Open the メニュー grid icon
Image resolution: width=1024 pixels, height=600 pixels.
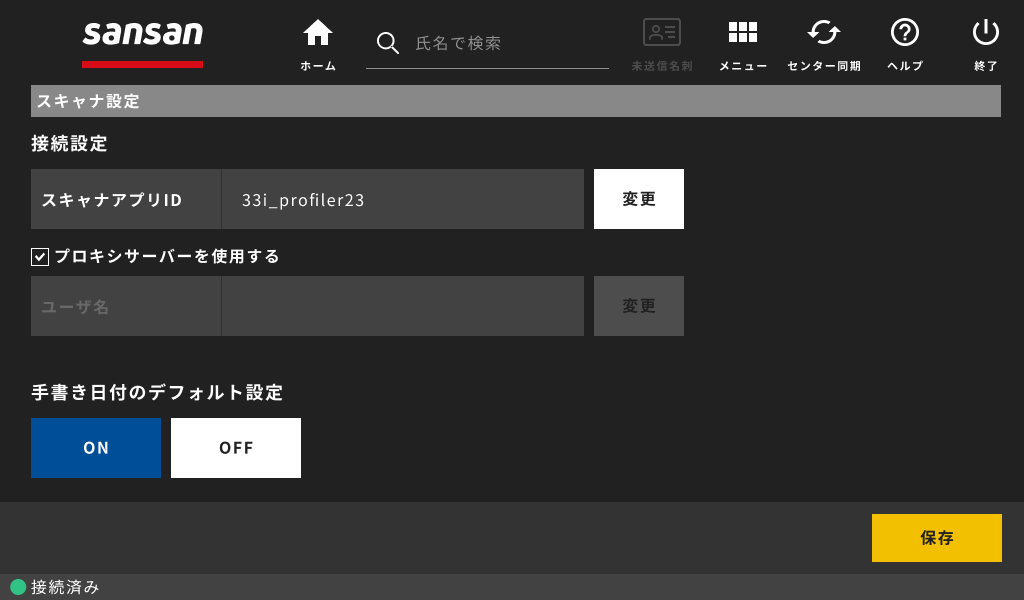pyautogui.click(x=743, y=32)
